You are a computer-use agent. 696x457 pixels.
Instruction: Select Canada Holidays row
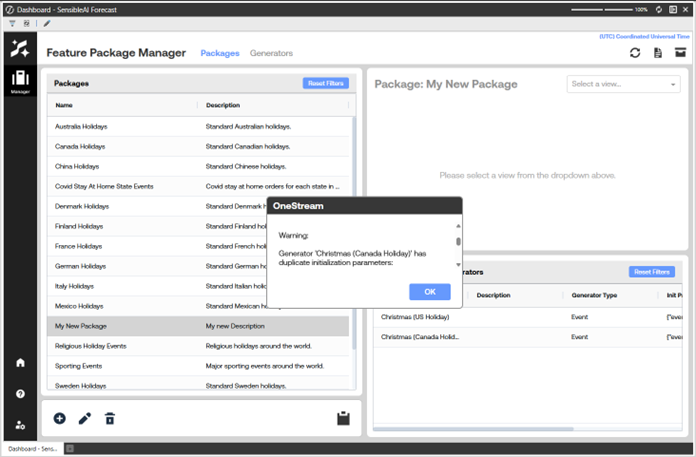pos(198,146)
